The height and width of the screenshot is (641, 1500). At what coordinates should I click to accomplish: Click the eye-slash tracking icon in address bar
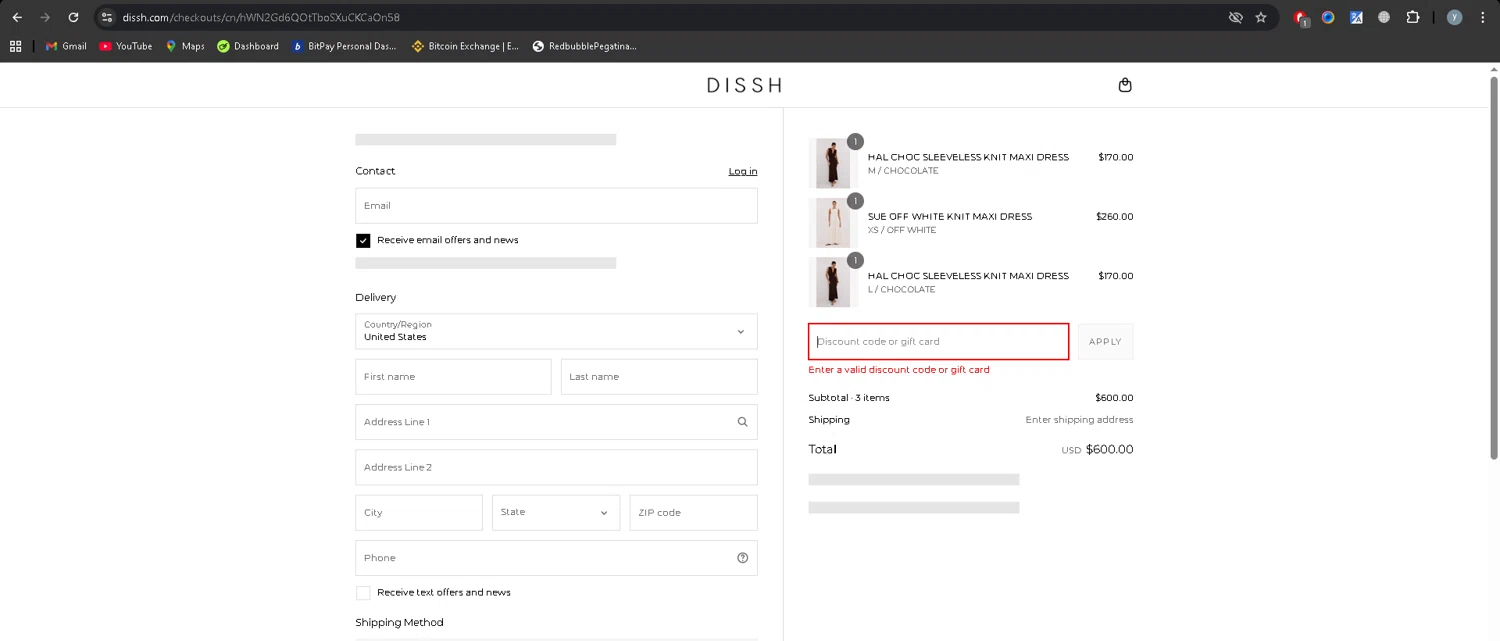click(x=1235, y=17)
